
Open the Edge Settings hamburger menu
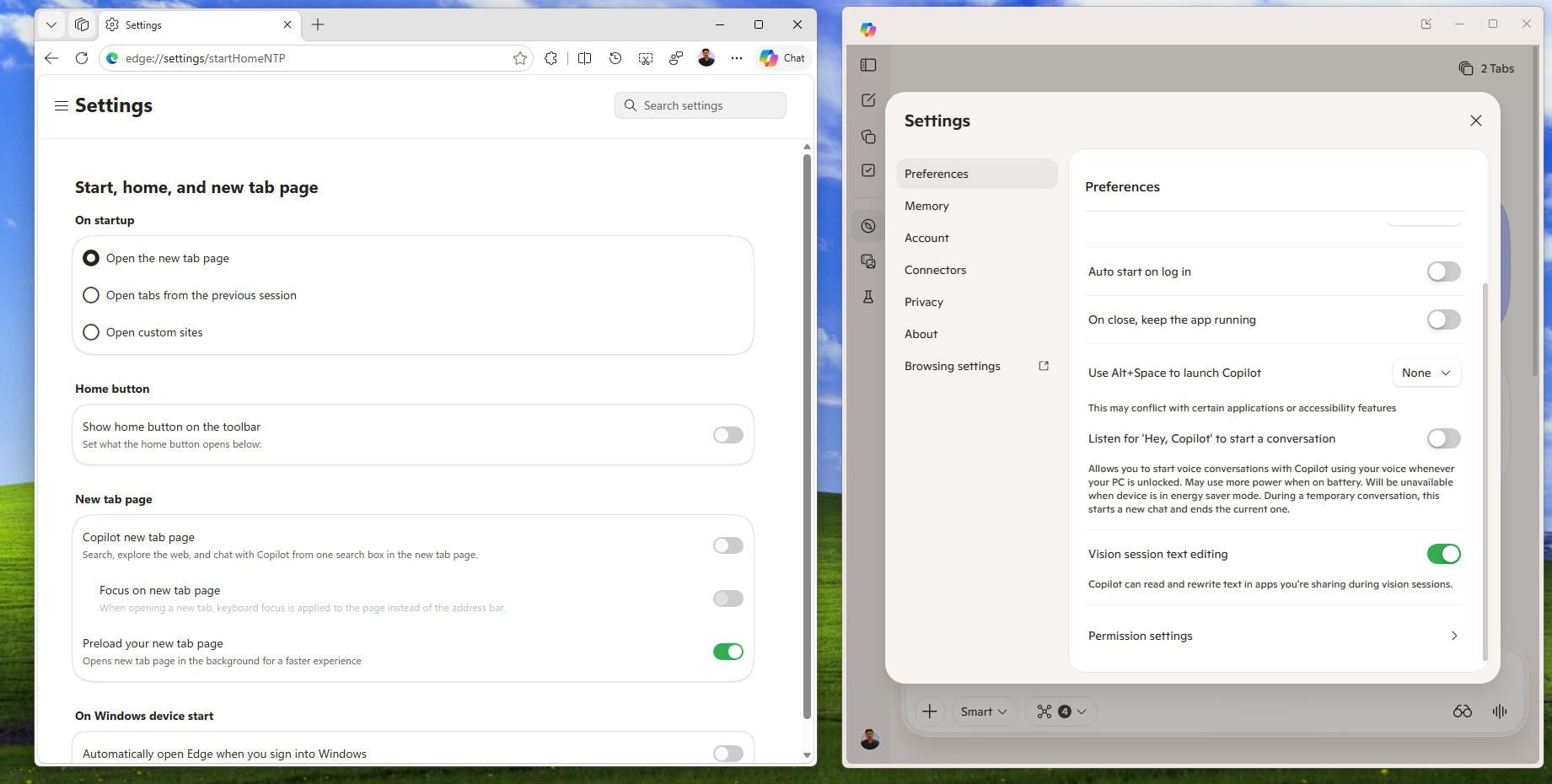(61, 105)
